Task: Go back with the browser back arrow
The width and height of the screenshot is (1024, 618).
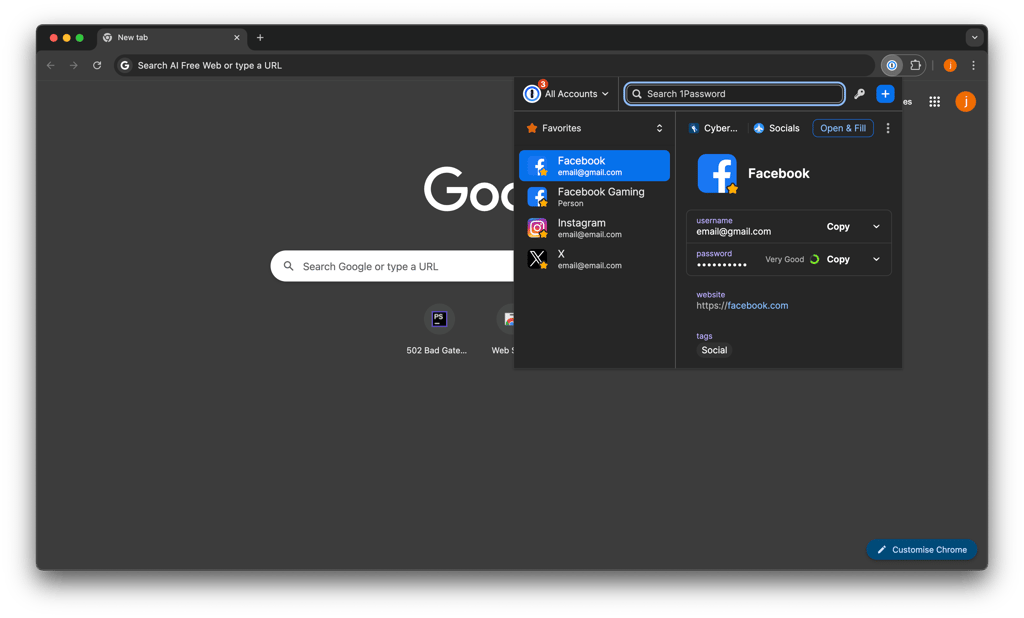Action: (51, 65)
